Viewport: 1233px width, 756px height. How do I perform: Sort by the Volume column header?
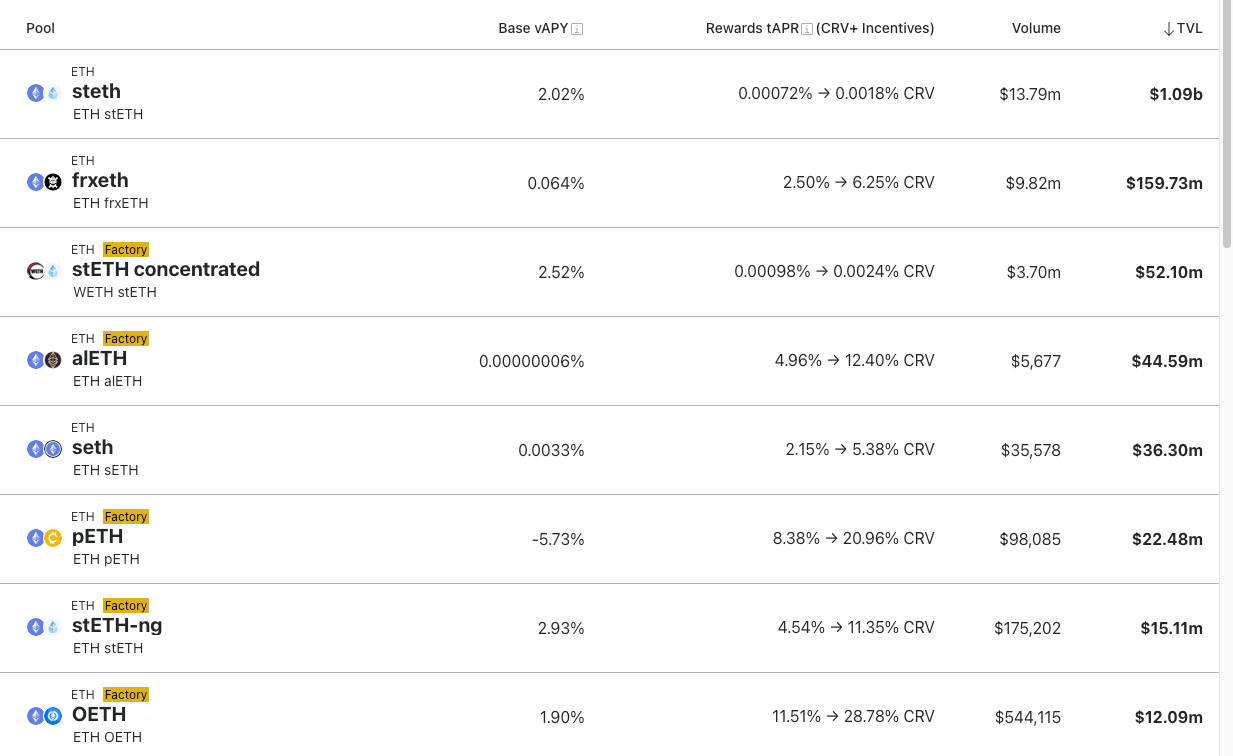(x=1036, y=28)
